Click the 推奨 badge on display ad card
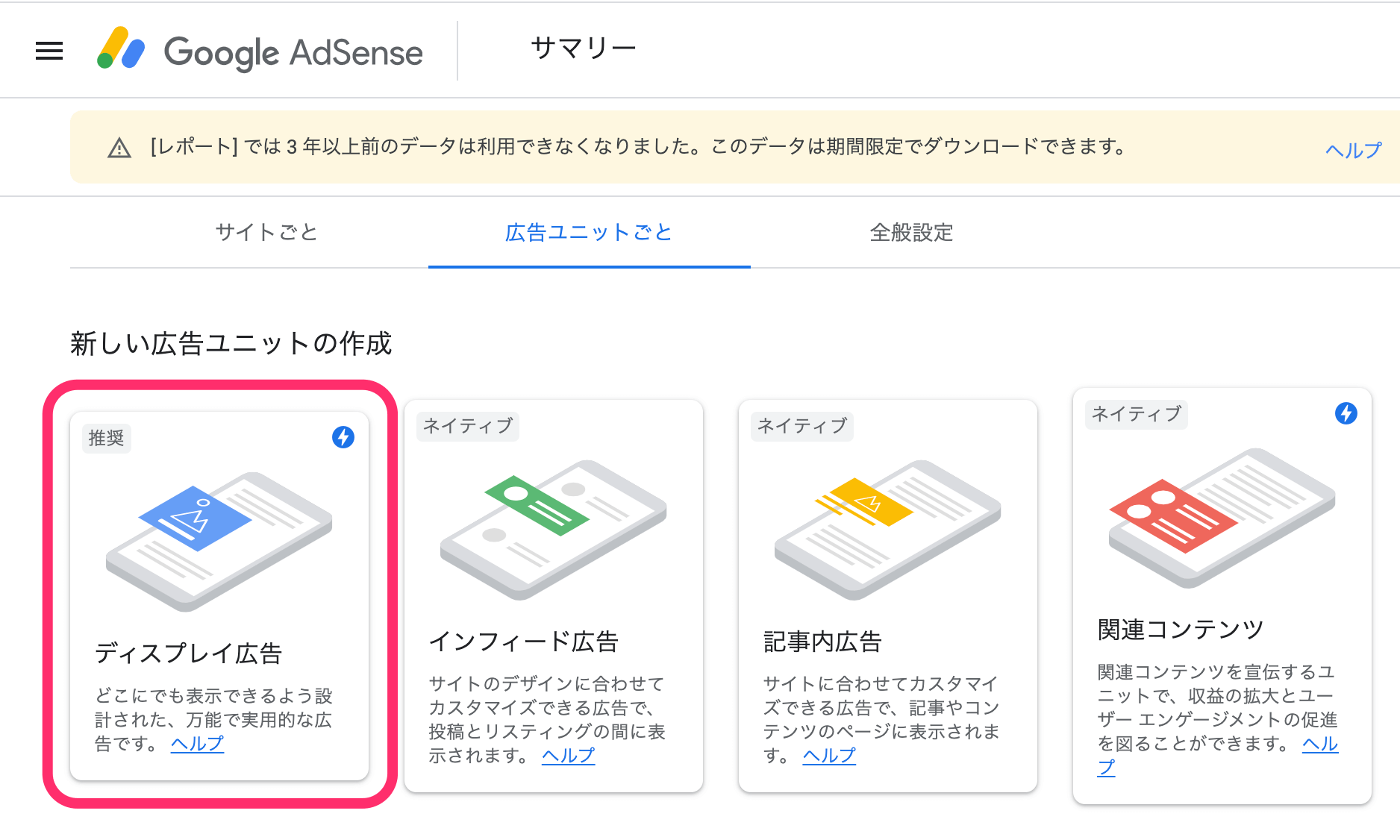The image size is (1400, 840). pyautogui.click(x=106, y=438)
